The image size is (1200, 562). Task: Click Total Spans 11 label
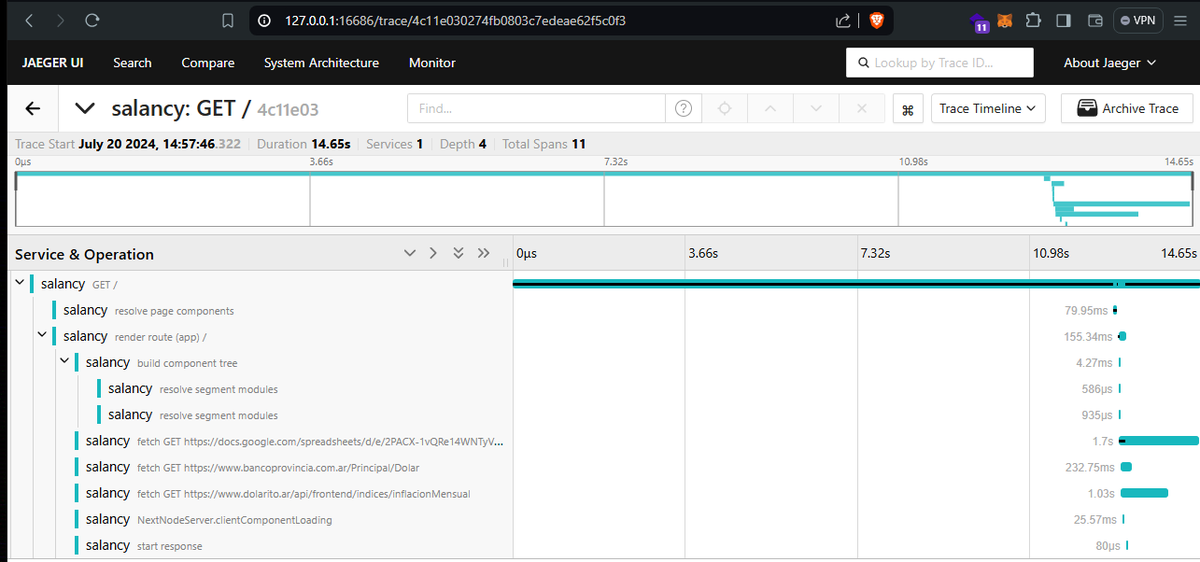coord(542,144)
